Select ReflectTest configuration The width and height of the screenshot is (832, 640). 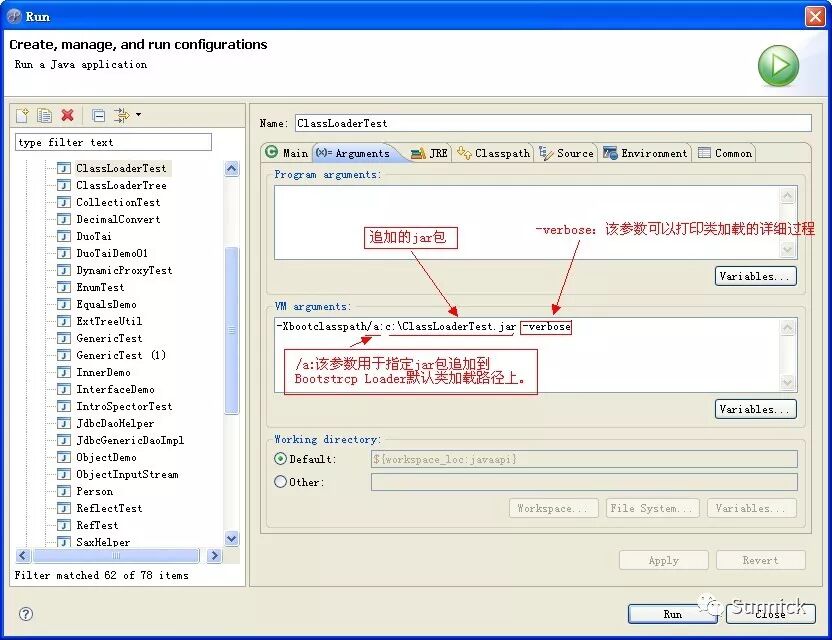click(109, 508)
